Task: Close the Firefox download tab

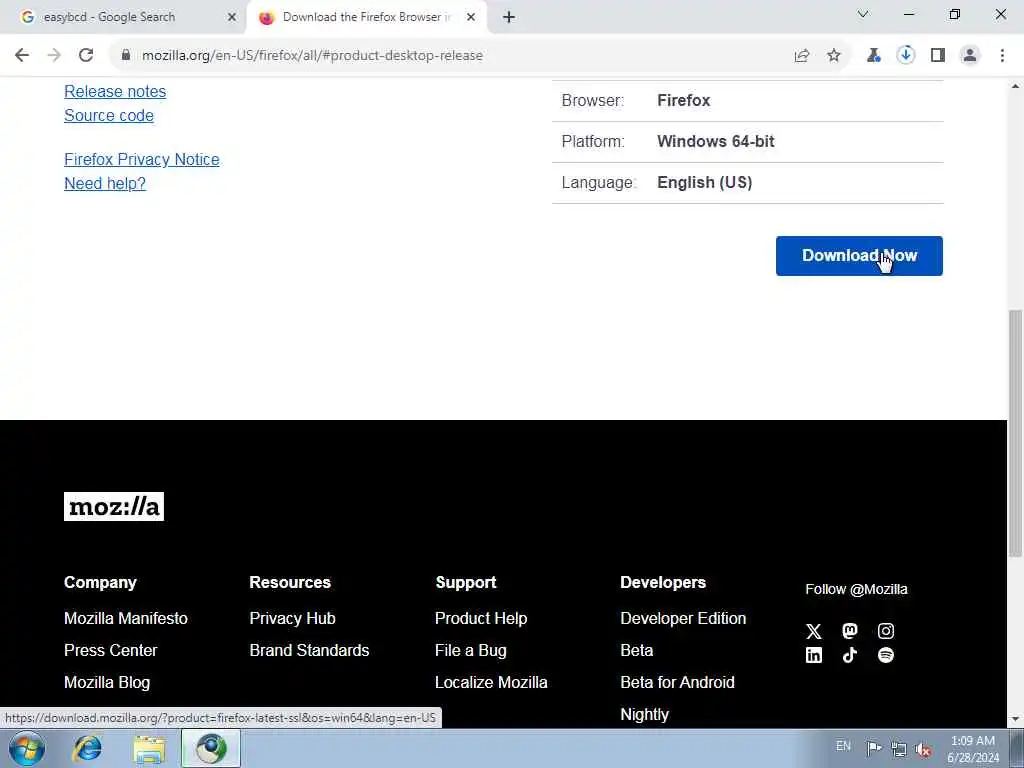Action: click(x=471, y=18)
